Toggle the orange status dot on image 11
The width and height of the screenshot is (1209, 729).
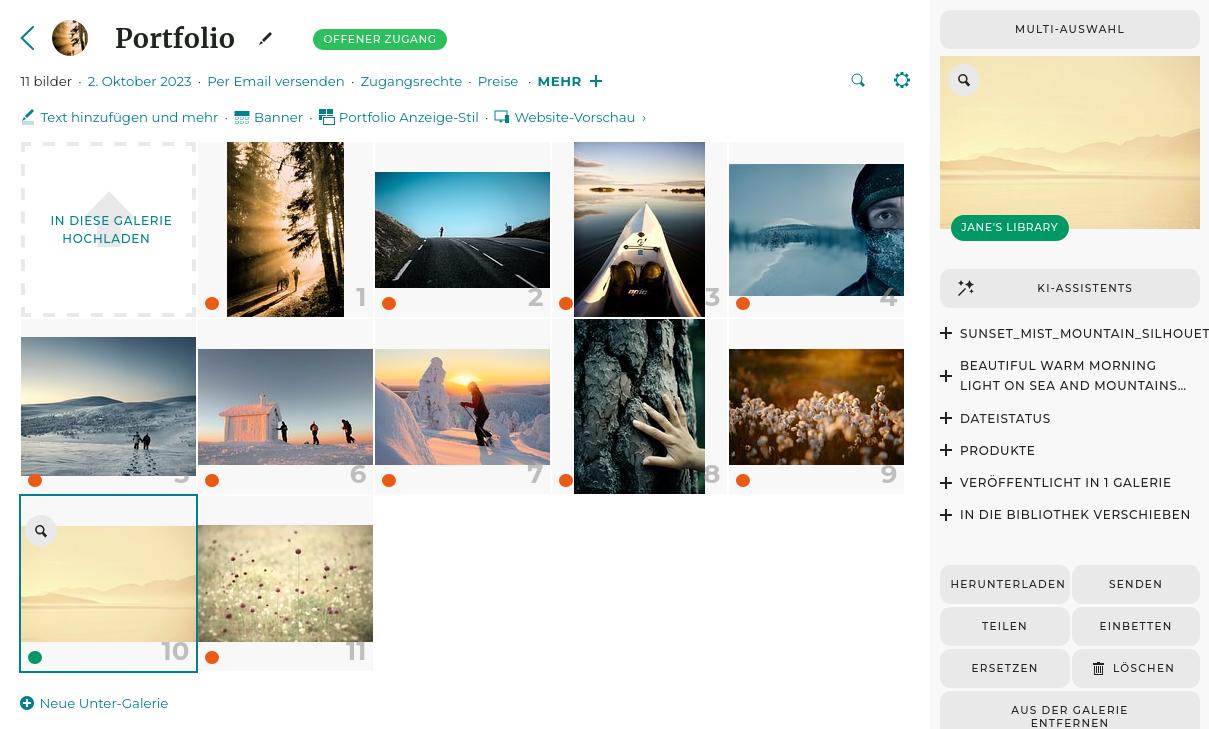click(212, 657)
